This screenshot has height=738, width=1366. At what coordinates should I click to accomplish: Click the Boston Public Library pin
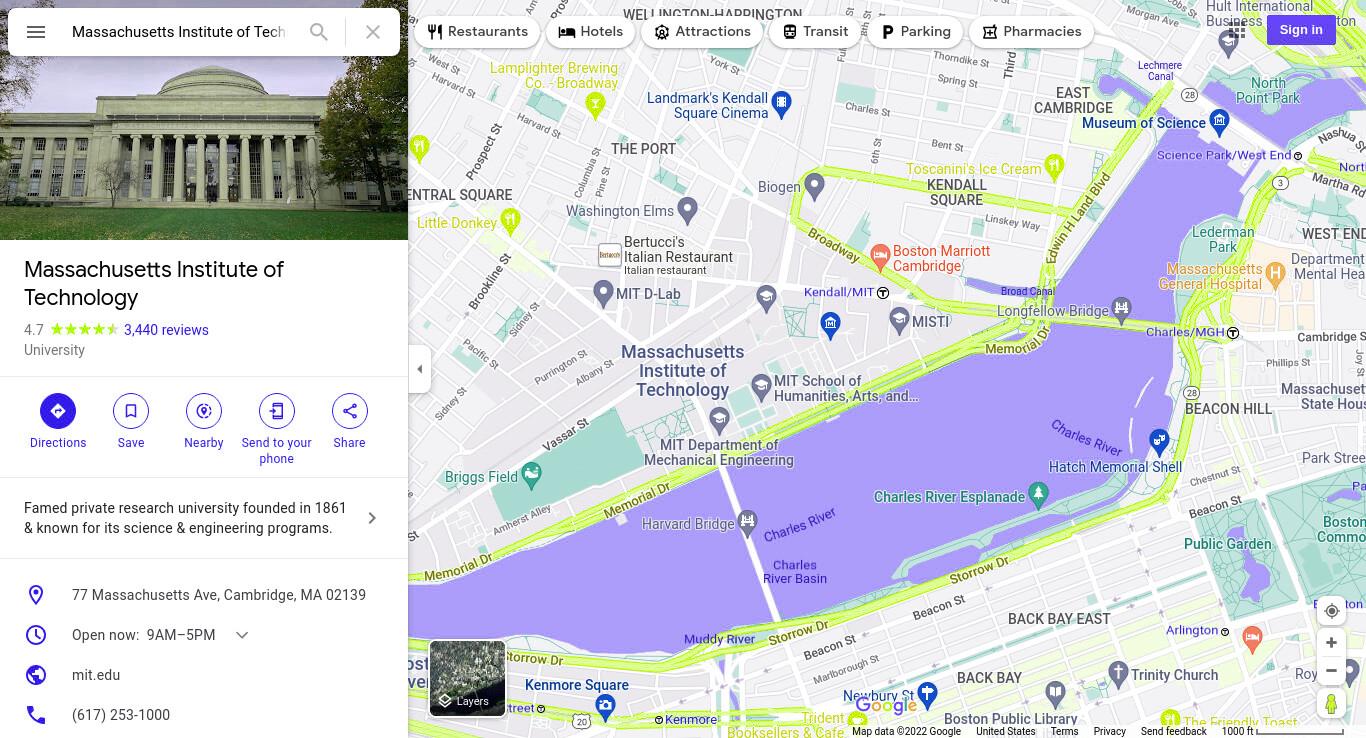(x=1055, y=691)
